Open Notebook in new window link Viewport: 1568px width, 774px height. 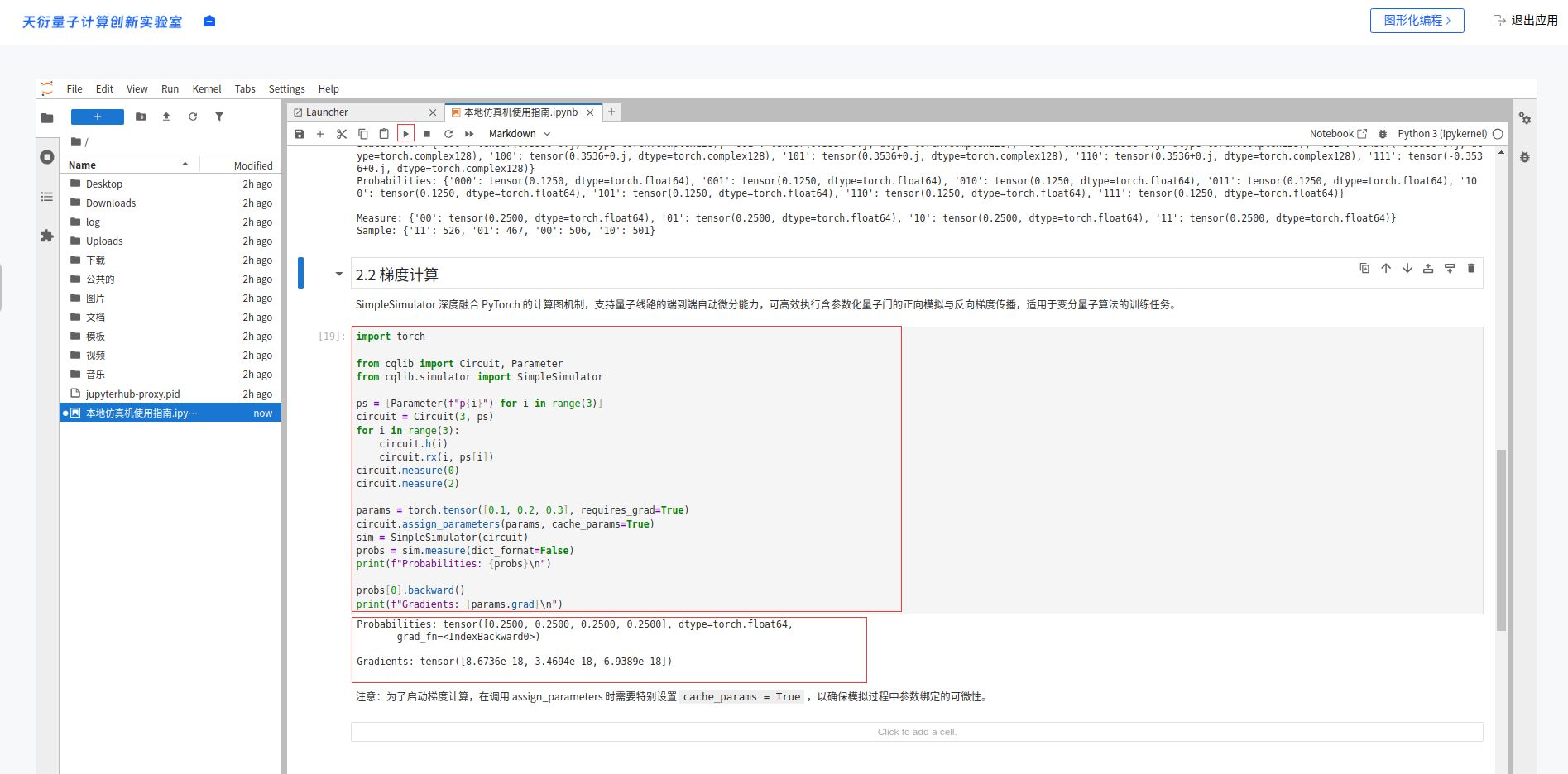pyautogui.click(x=1338, y=134)
